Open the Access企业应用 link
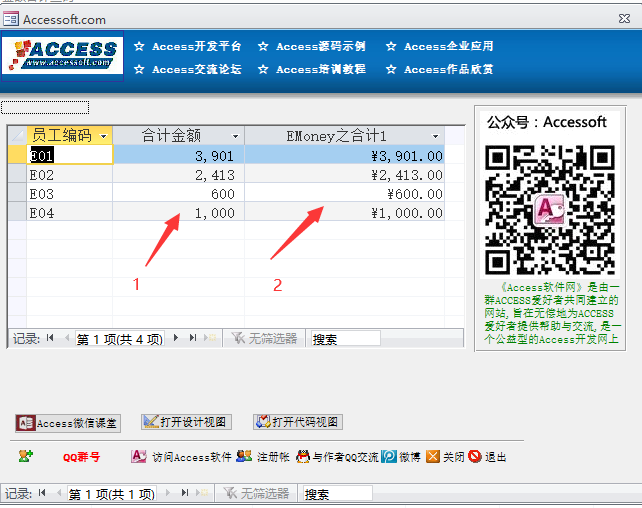This screenshot has height=508, width=642. click(x=448, y=46)
